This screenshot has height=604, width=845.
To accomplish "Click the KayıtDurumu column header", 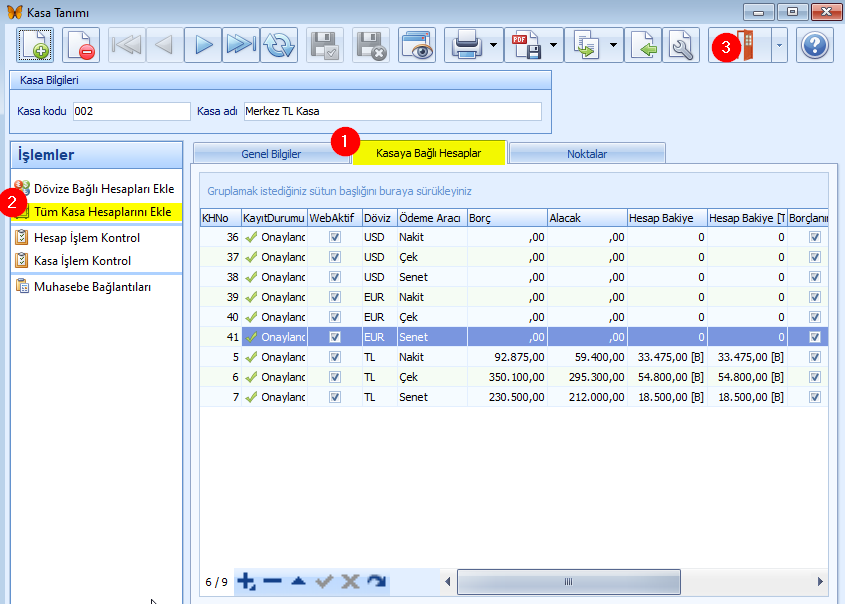I will [274, 218].
